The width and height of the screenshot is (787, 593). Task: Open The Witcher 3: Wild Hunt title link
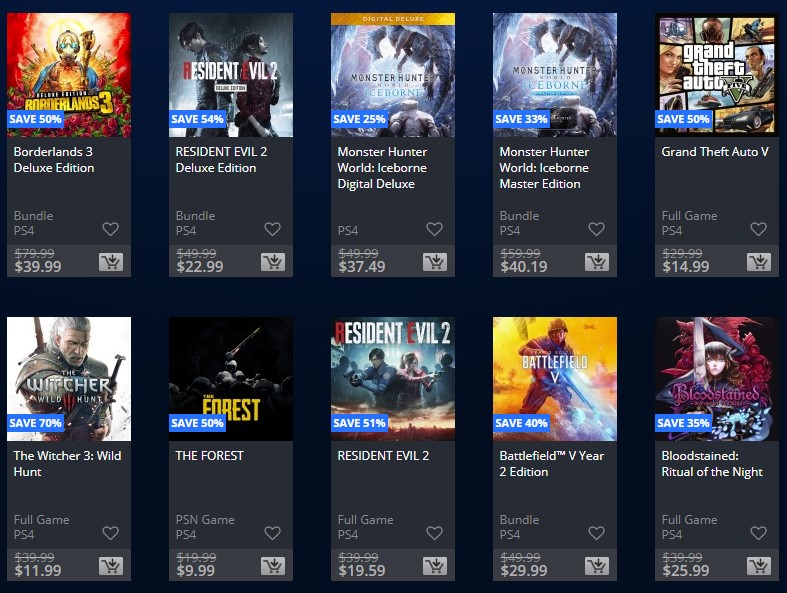click(67, 463)
